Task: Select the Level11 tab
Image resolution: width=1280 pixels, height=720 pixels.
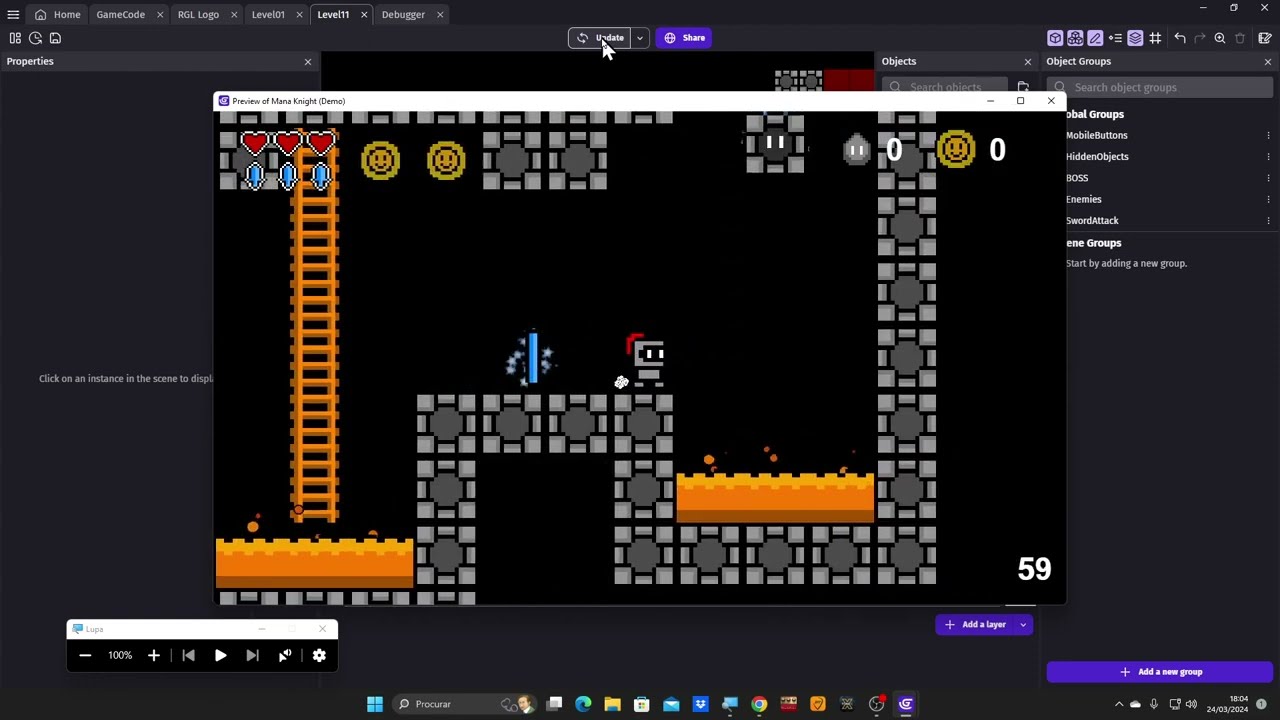Action: tap(333, 14)
